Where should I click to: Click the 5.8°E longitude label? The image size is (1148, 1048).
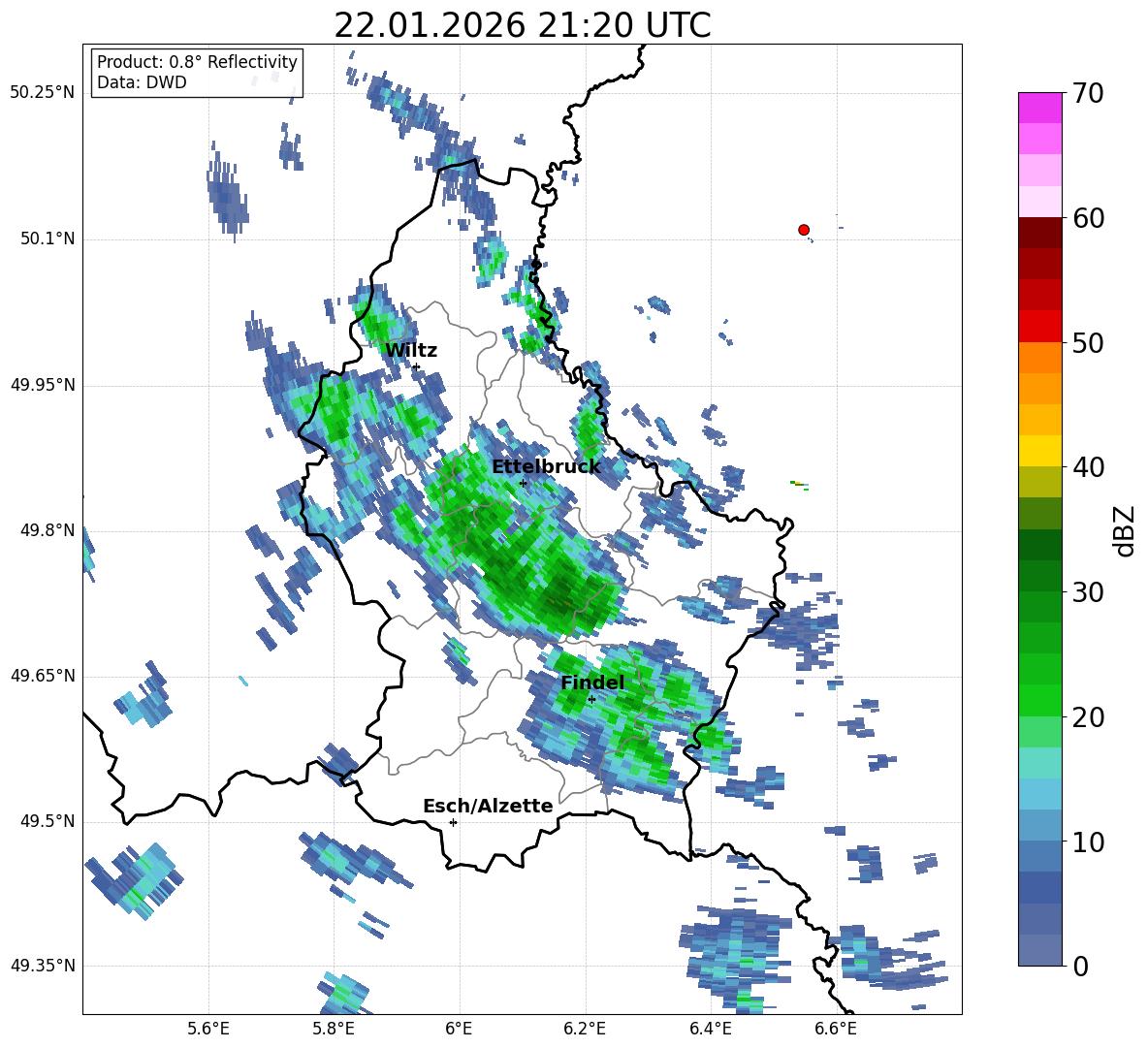pyautogui.click(x=334, y=1029)
